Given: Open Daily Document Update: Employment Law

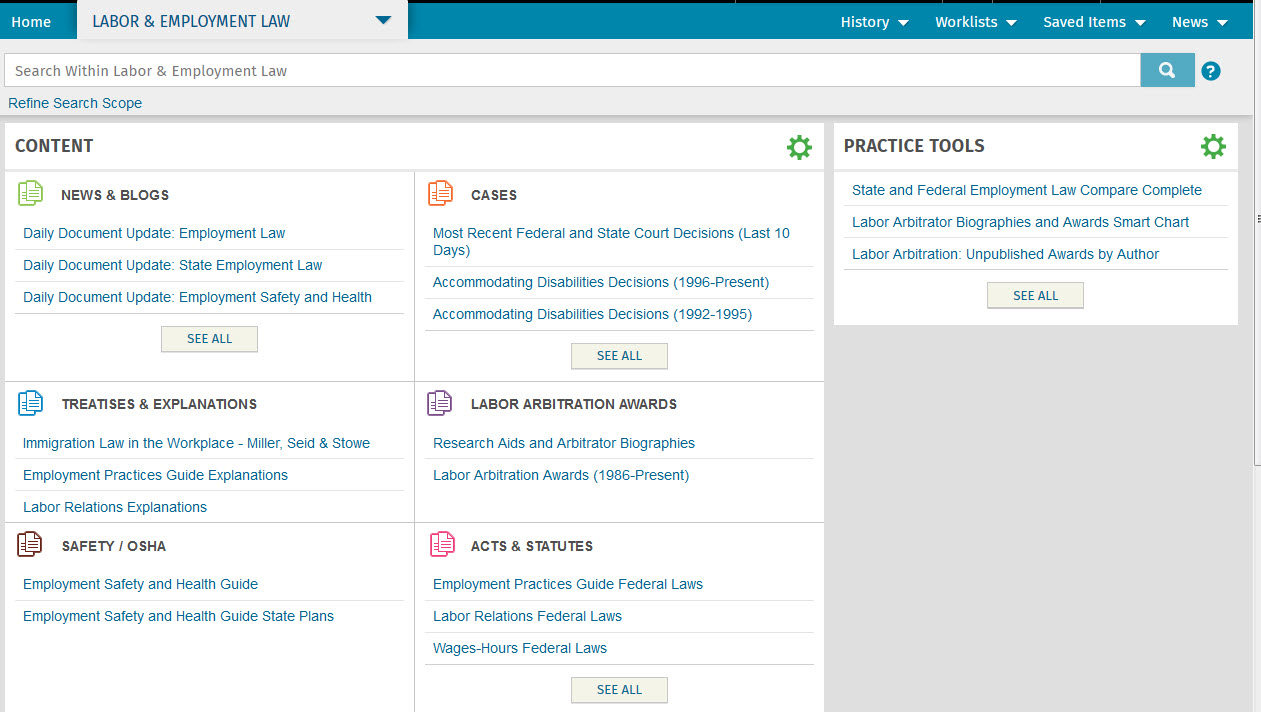Looking at the screenshot, I should coord(154,233).
